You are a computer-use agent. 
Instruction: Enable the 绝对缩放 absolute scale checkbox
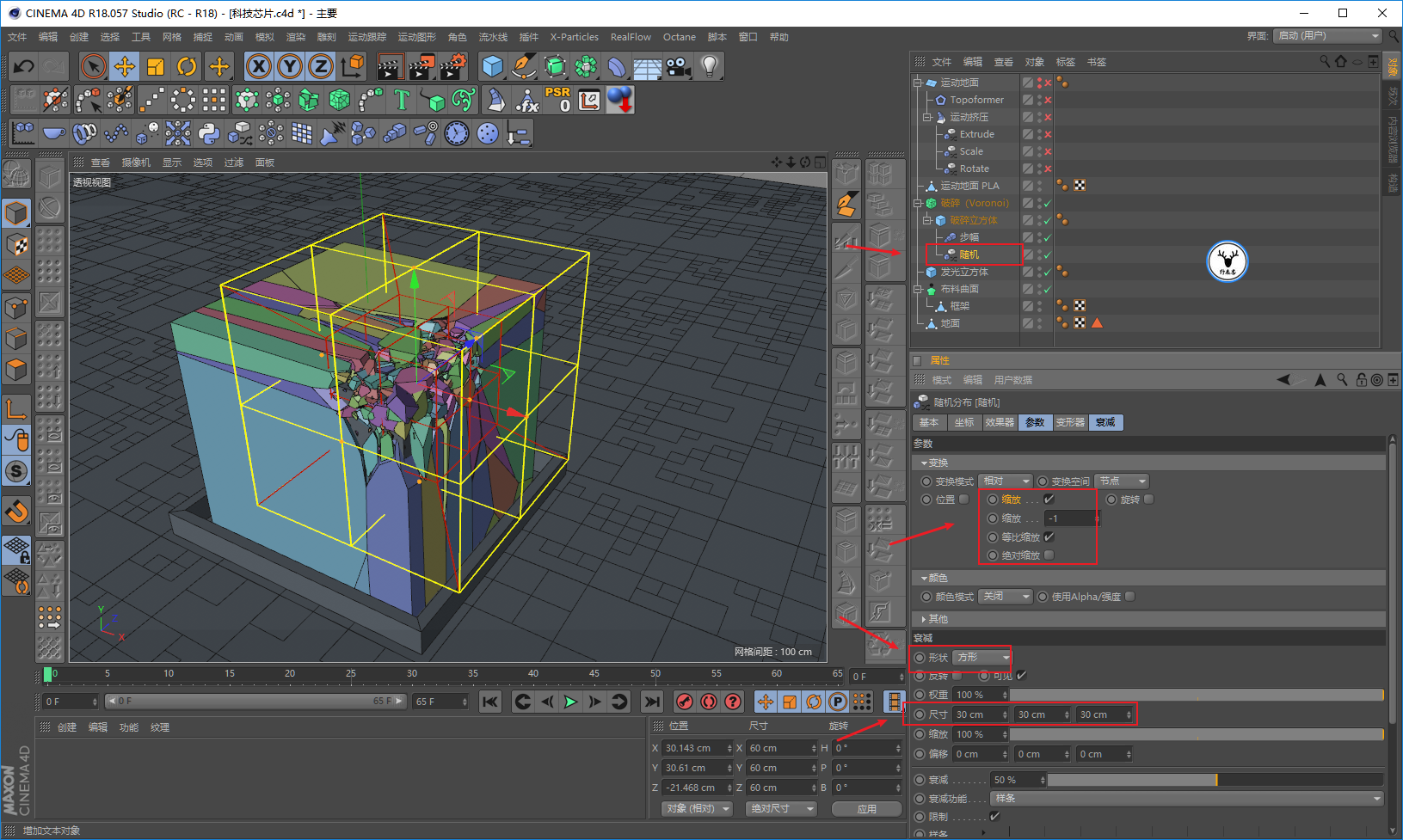(1049, 555)
